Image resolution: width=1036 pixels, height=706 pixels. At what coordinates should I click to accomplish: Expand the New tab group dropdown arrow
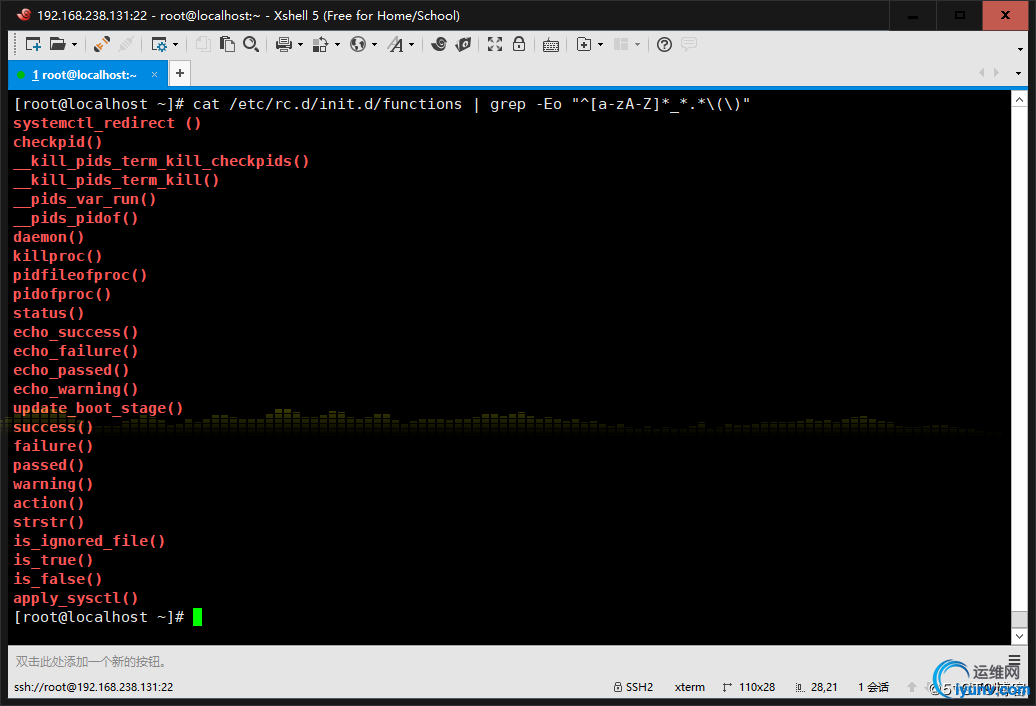point(600,44)
